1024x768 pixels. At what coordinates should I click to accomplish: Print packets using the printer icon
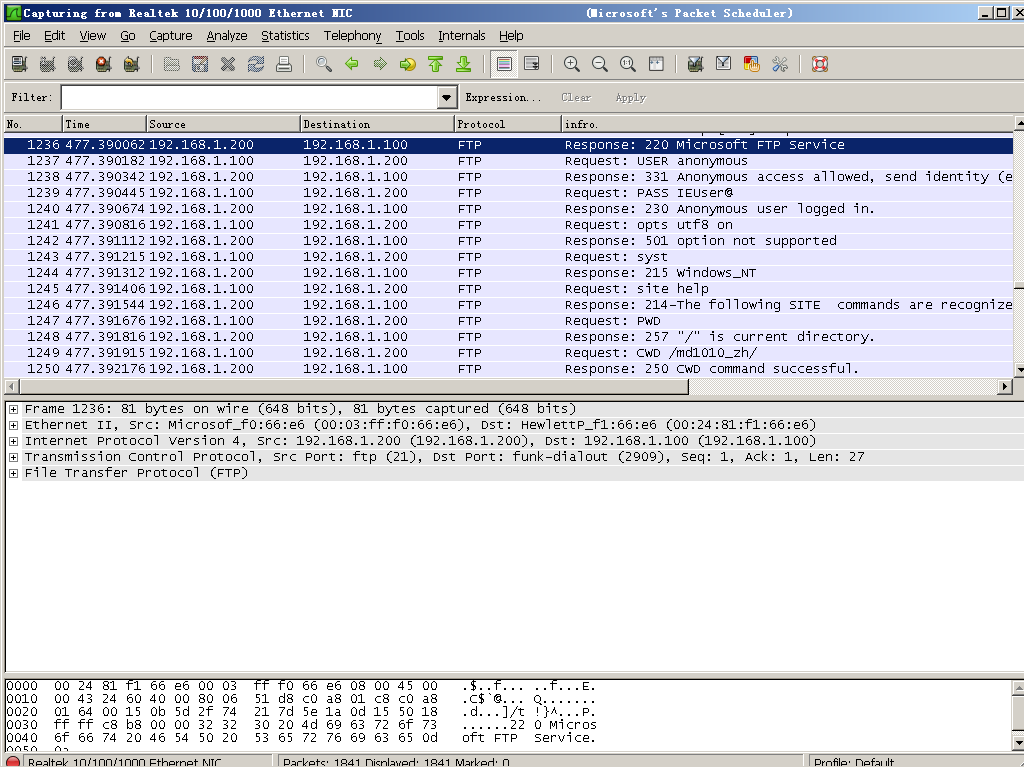tap(283, 64)
